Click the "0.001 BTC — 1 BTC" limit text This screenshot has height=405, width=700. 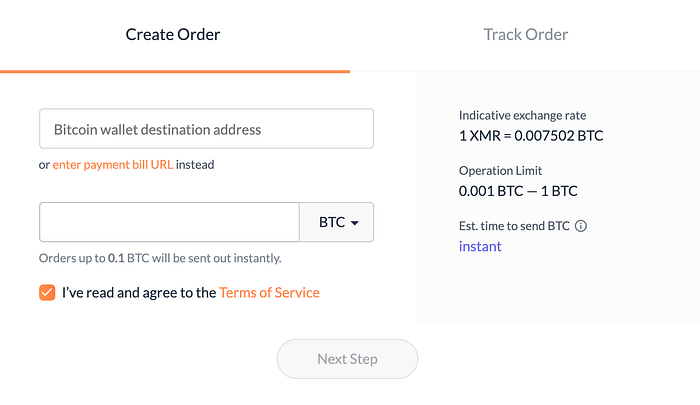[518, 190]
